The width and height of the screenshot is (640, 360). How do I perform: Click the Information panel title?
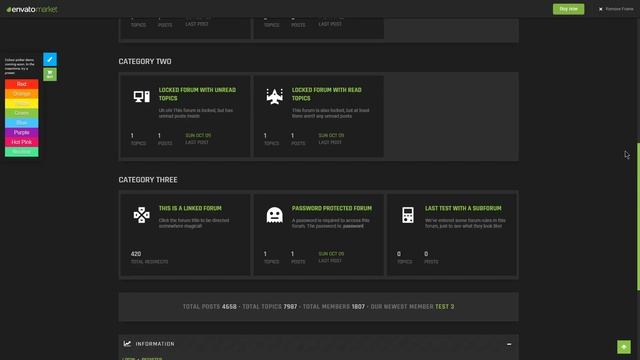[x=155, y=344]
